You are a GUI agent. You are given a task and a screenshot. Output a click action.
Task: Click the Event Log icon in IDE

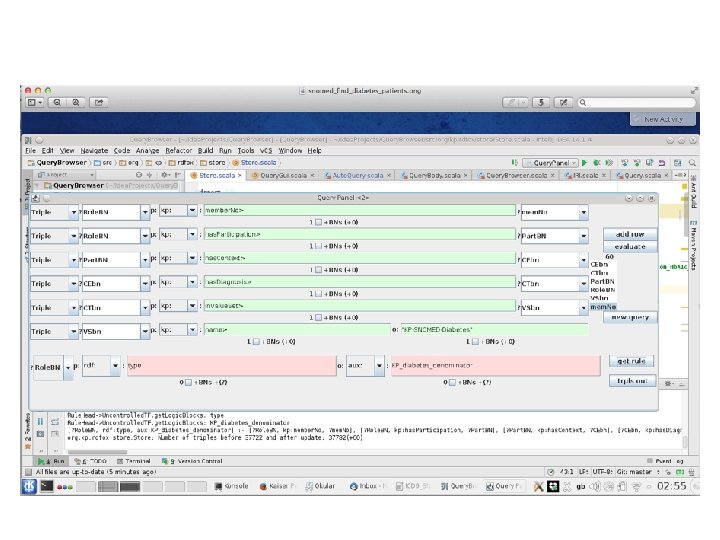649,461
